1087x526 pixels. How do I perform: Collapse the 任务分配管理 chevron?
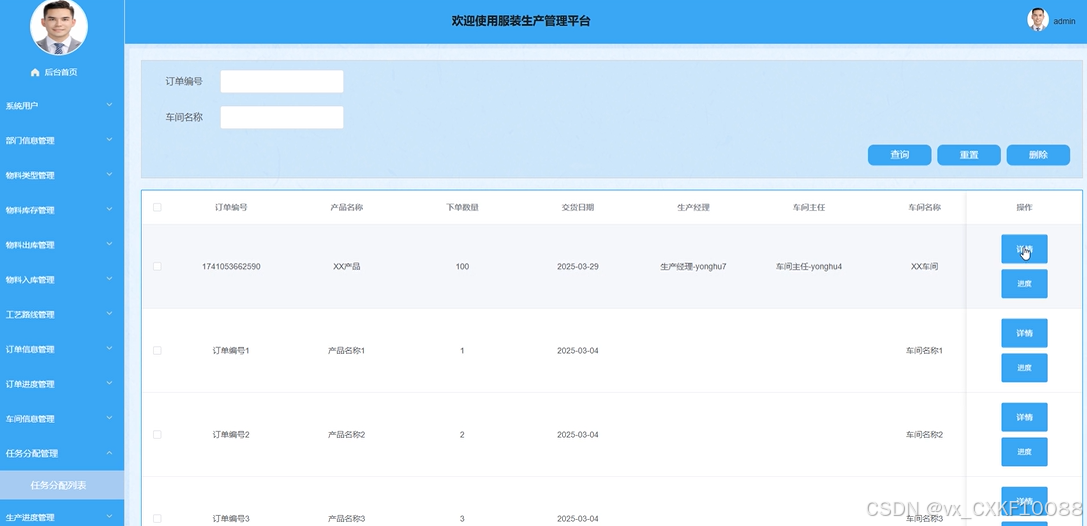[x=110, y=453]
